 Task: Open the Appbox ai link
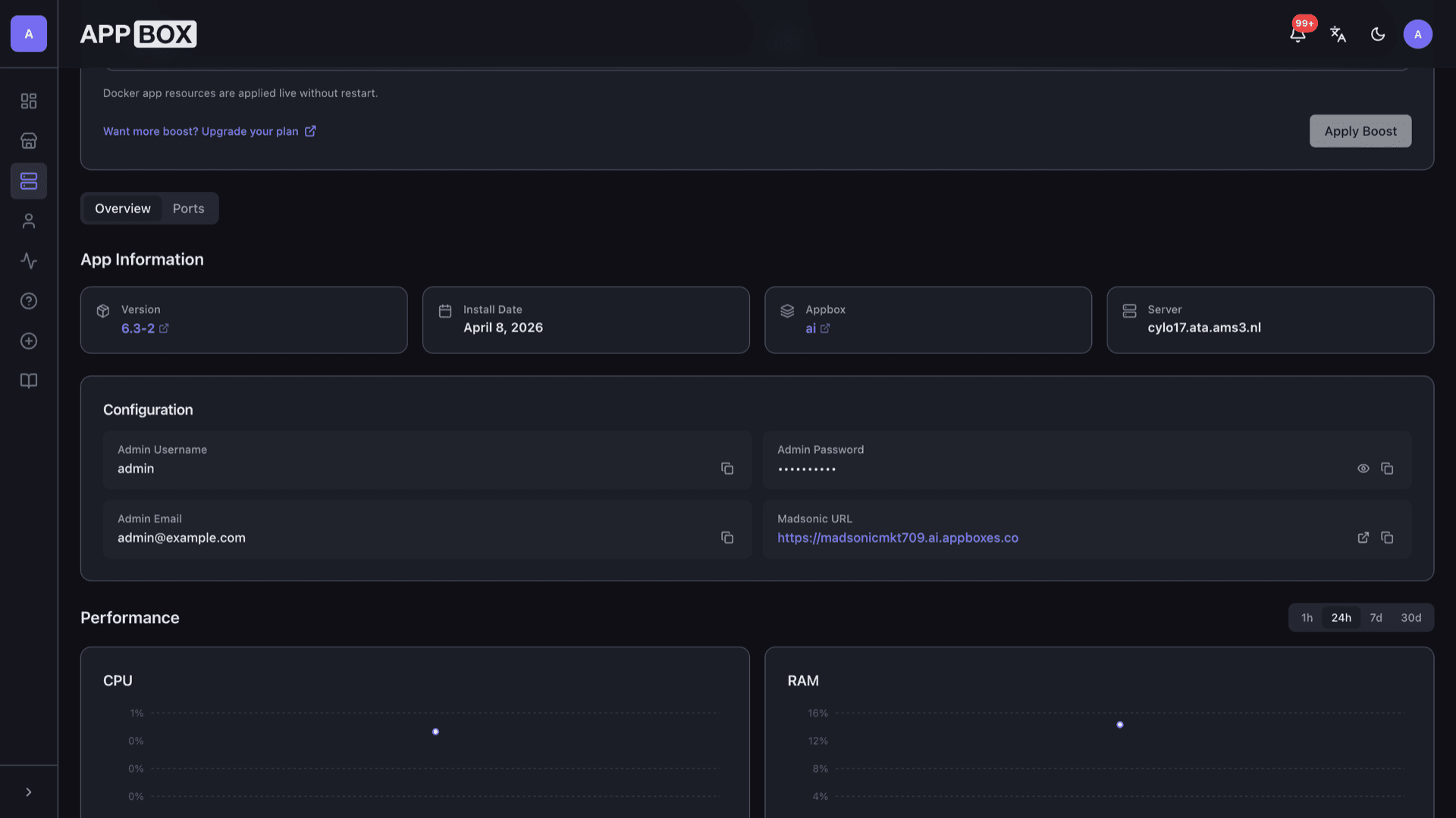coord(817,328)
